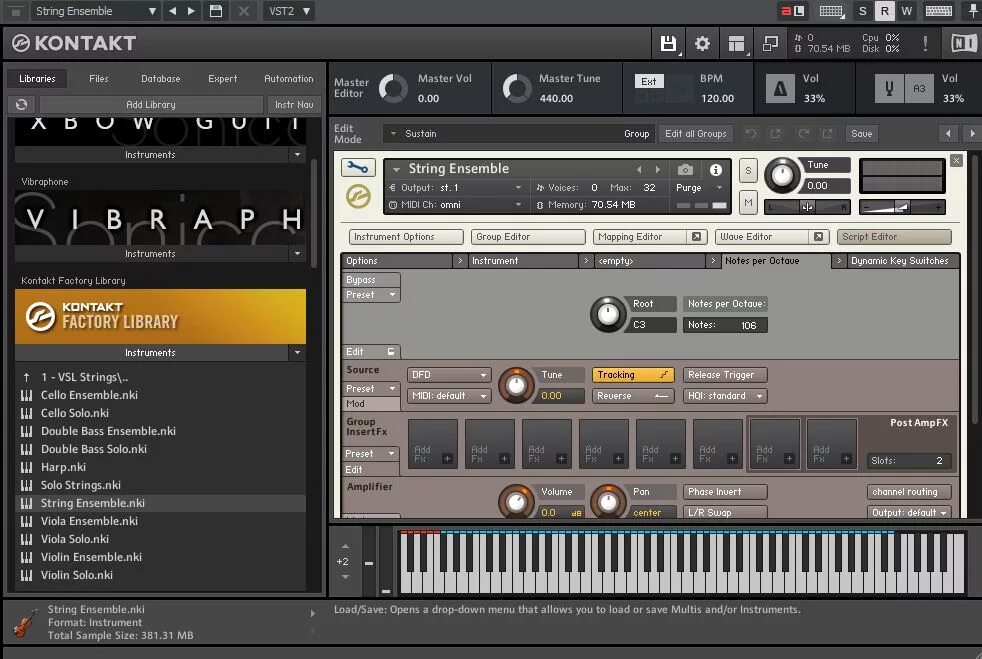Open the DFD source mode dropdown
Screen dimensions: 982x659
pyautogui.click(x=448, y=375)
